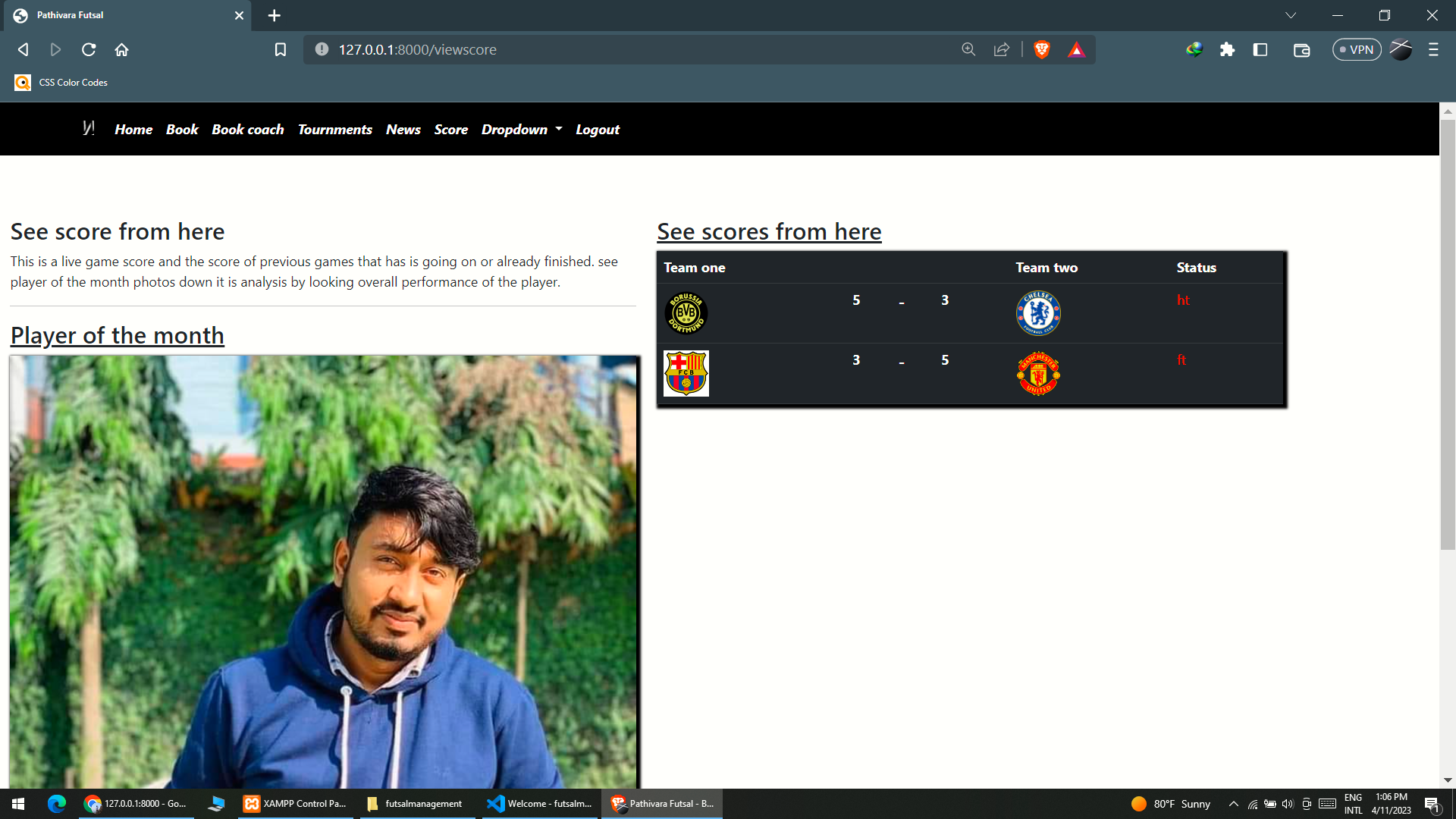This screenshot has width=1456, height=819.
Task: Click the share icon in the address bar
Action: point(1001,49)
